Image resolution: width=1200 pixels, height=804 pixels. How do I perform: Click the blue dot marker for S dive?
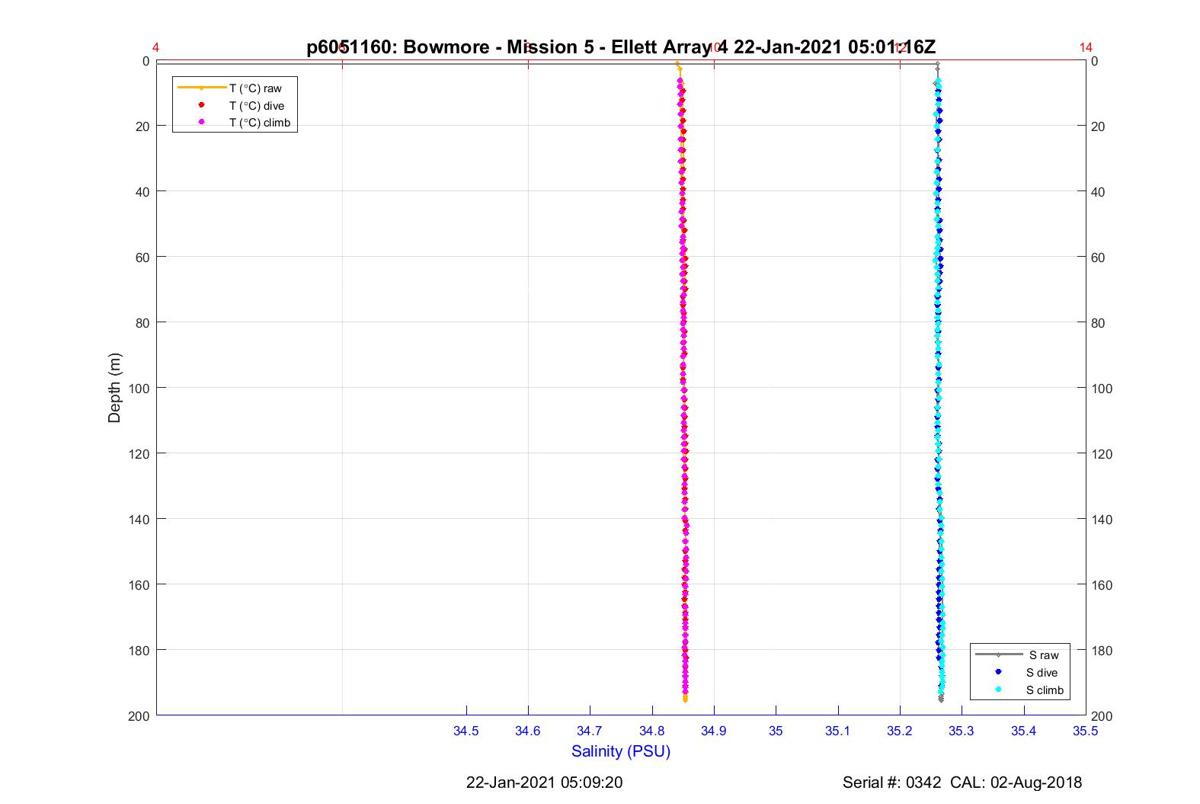(999, 672)
